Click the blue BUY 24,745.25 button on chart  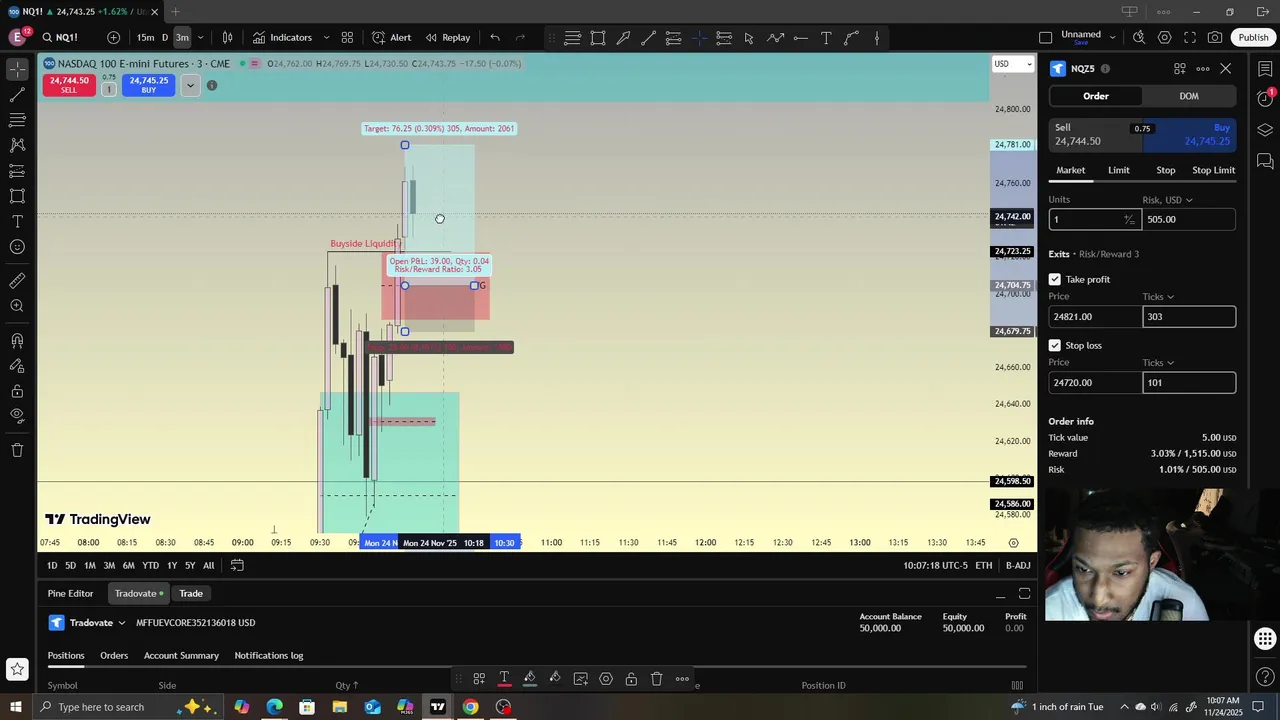click(148, 85)
